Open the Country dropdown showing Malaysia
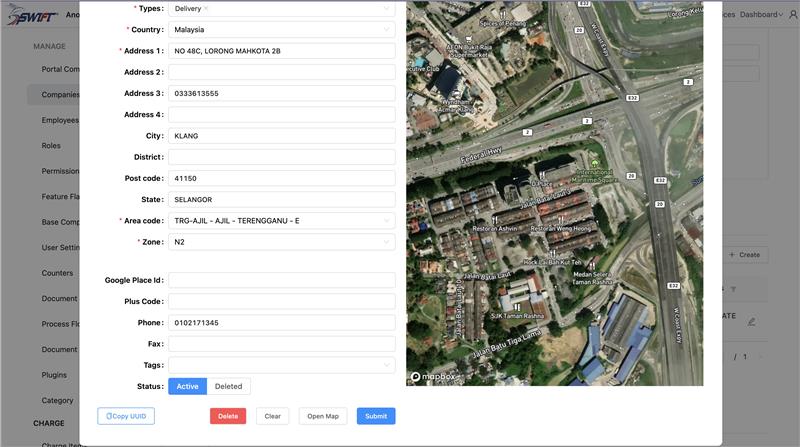Image resolution: width=800 pixels, height=447 pixels. coord(282,30)
